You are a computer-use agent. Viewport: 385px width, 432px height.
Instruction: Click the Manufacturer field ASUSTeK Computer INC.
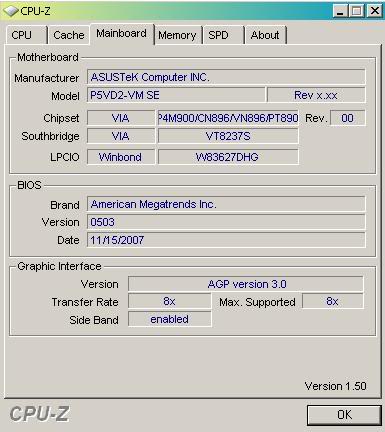pyautogui.click(x=226, y=77)
